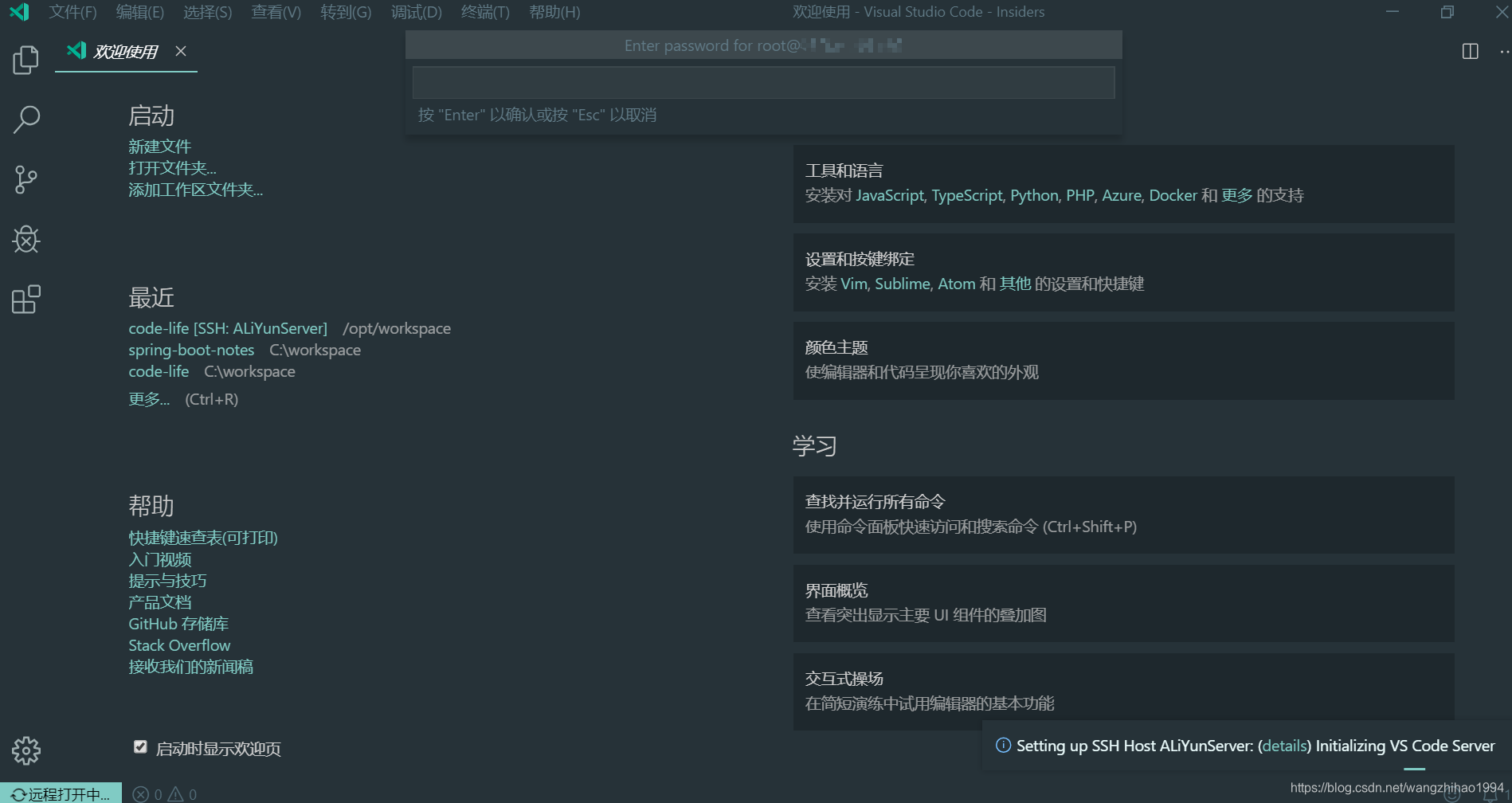This screenshot has width=1512, height=803.
Task: Open the Explorer view in the activity bar
Action: click(x=25, y=60)
